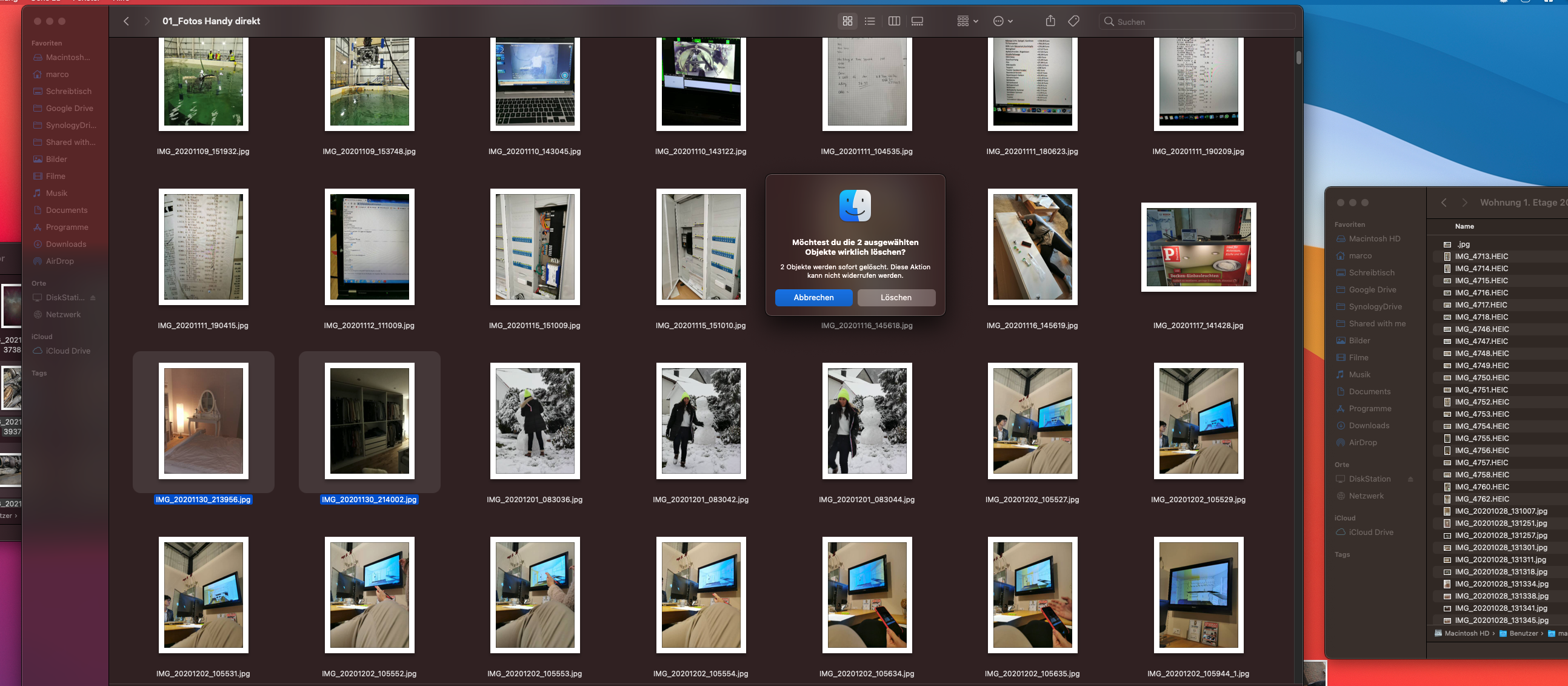Switch to list view in the toolbar
The width and height of the screenshot is (1568, 686).
coord(869,21)
